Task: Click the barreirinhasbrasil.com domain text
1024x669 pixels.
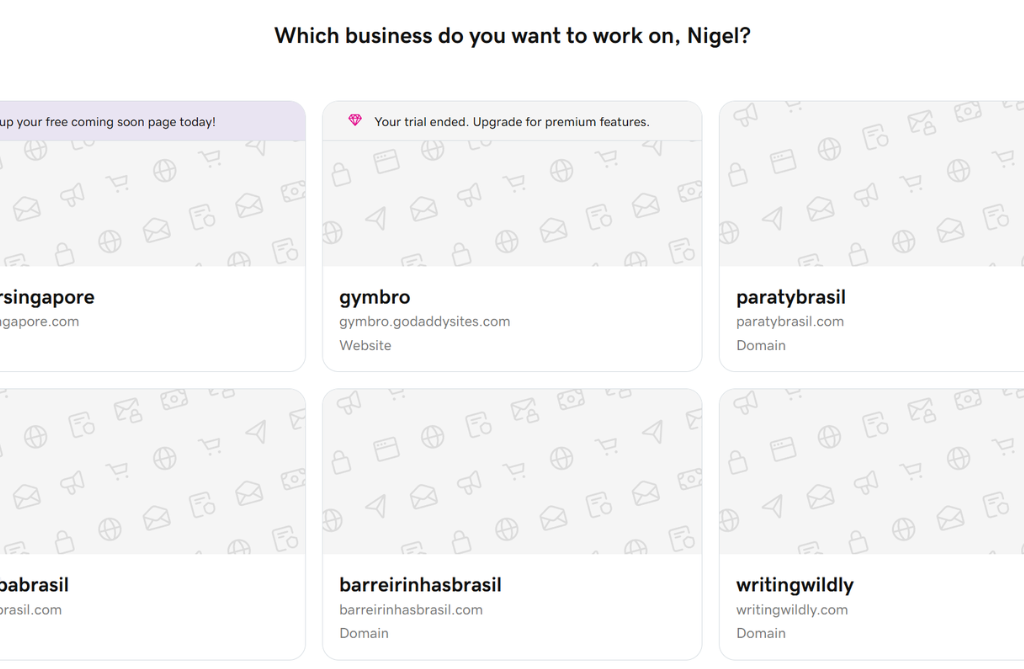Action: pyautogui.click(x=411, y=610)
